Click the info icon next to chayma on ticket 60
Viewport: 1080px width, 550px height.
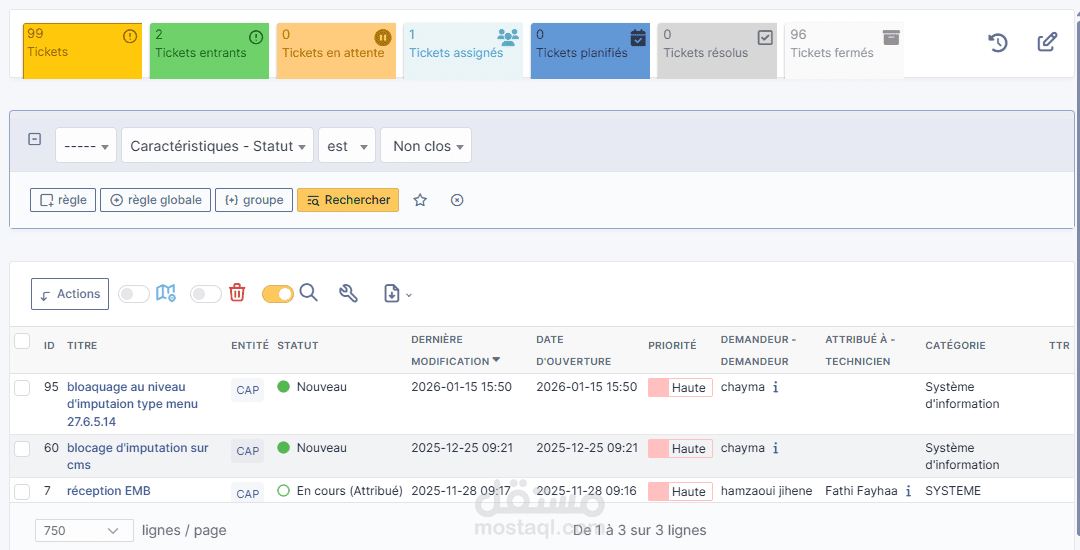point(776,448)
